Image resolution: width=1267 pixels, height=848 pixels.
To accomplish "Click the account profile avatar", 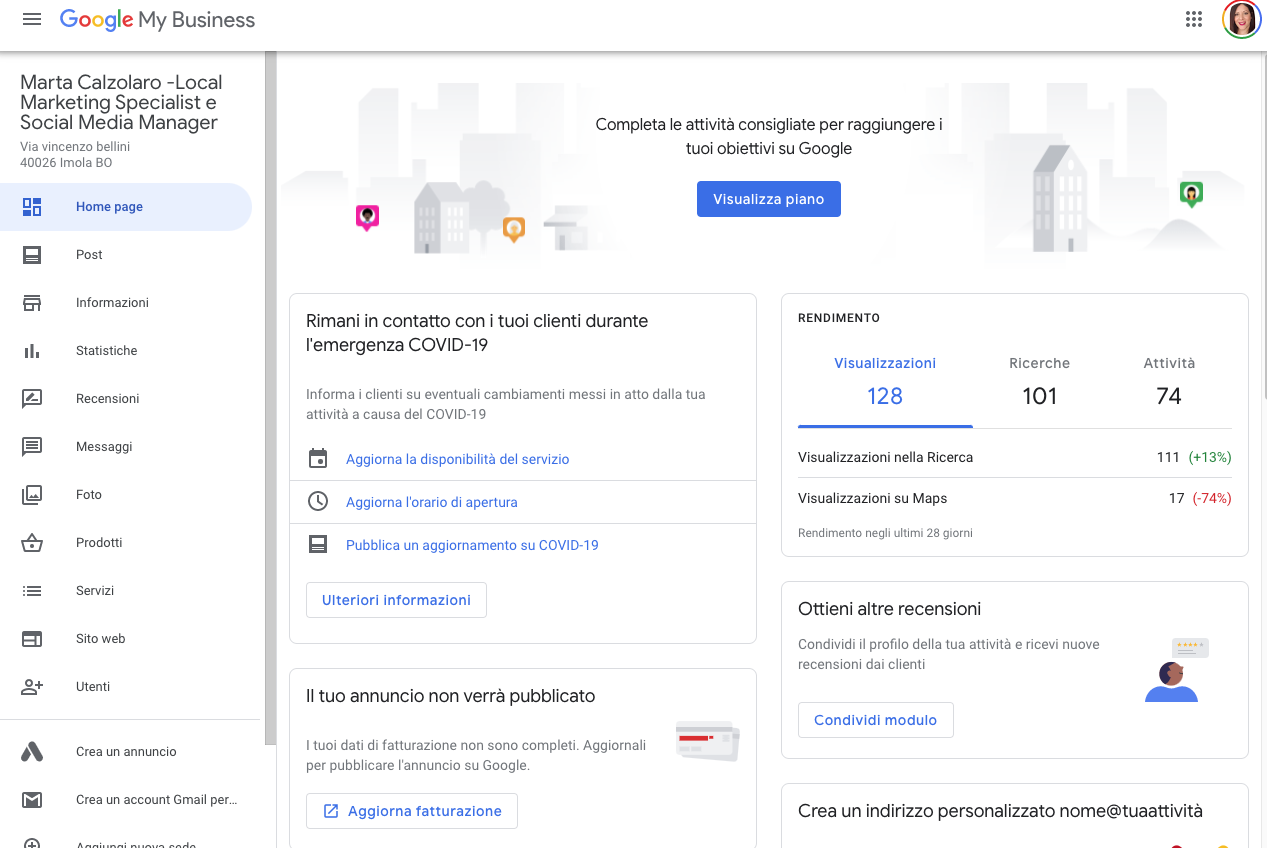I will tap(1241, 20).
